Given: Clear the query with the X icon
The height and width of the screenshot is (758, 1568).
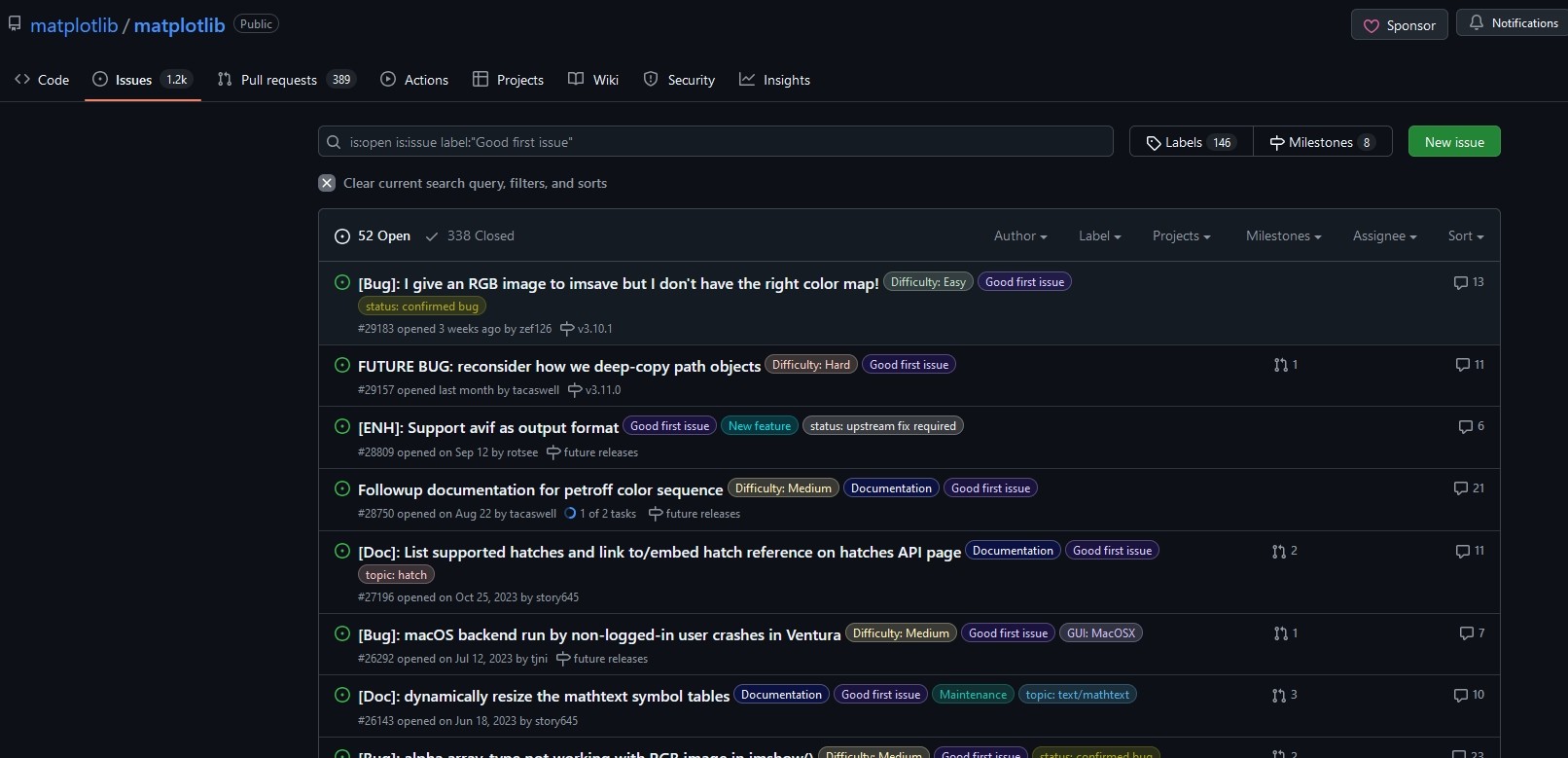Looking at the screenshot, I should [327, 183].
